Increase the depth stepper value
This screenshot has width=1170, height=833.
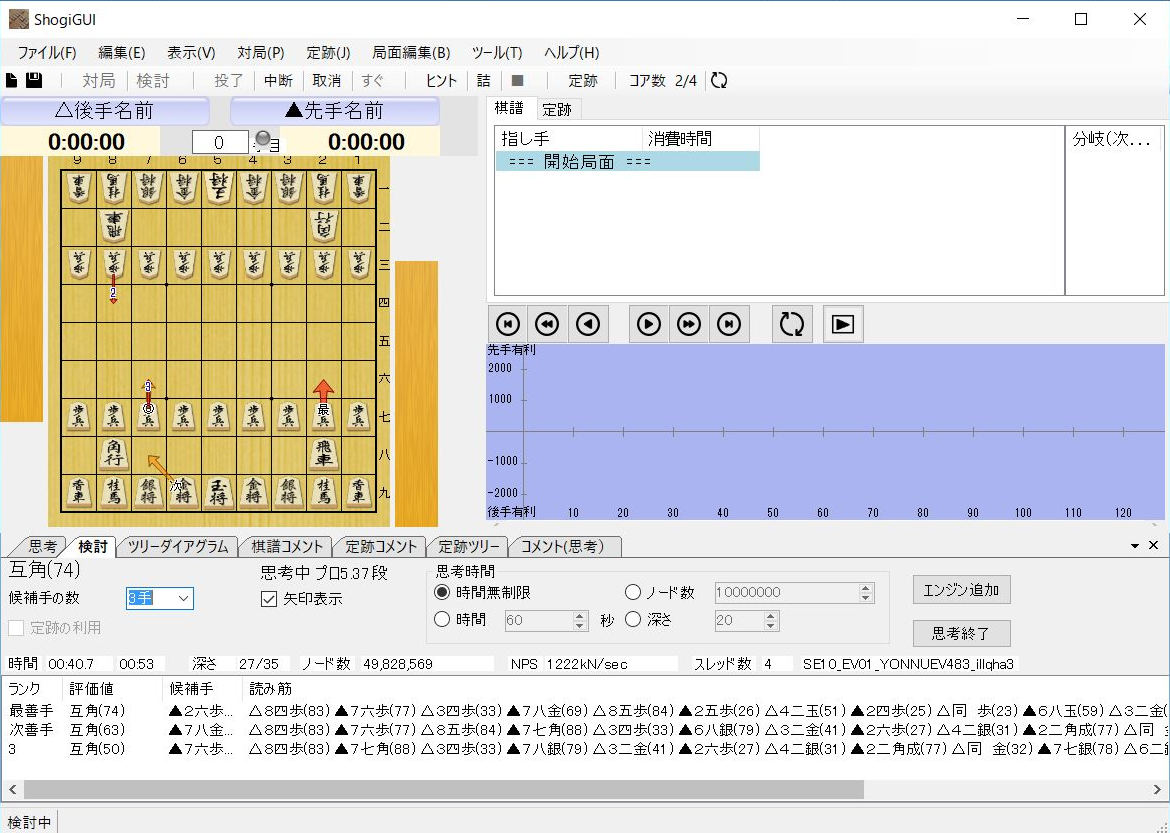(x=772, y=616)
